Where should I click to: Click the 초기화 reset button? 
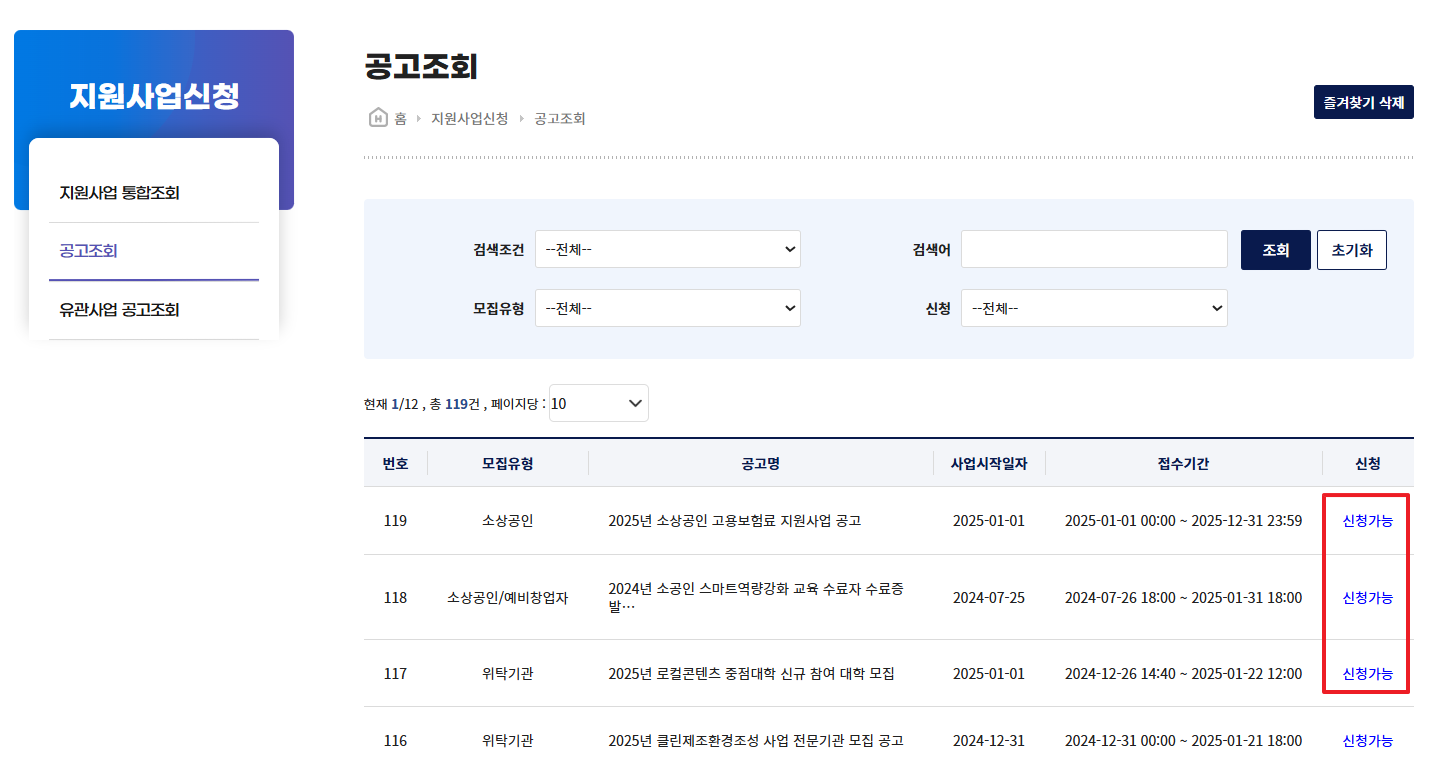[x=1351, y=249]
